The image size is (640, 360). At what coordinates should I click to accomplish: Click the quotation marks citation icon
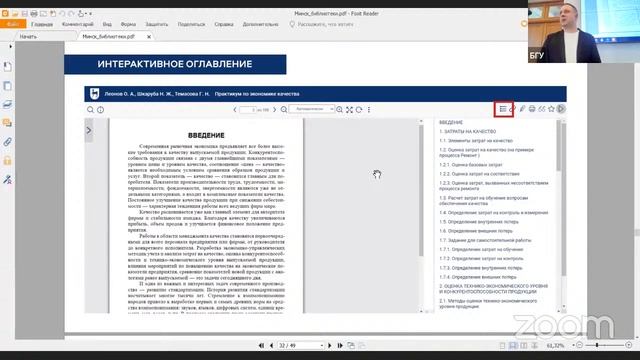coord(542,109)
